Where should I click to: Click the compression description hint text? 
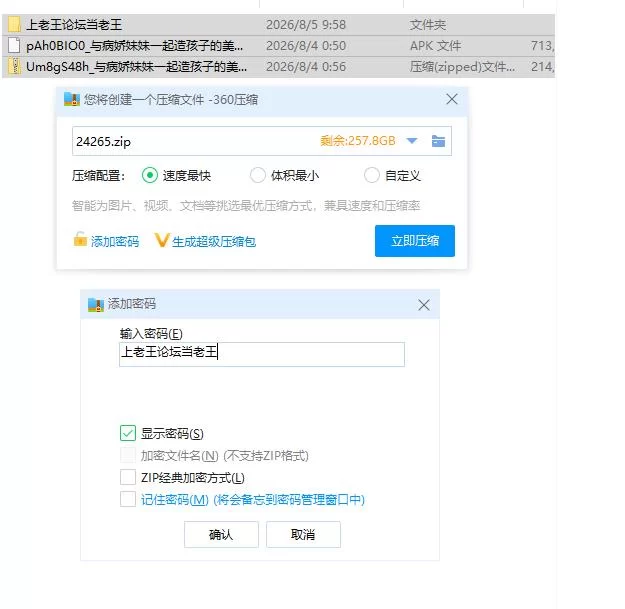click(x=246, y=206)
